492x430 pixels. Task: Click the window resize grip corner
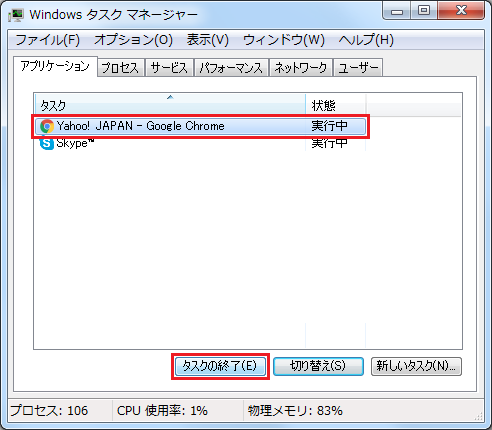(x=479, y=416)
